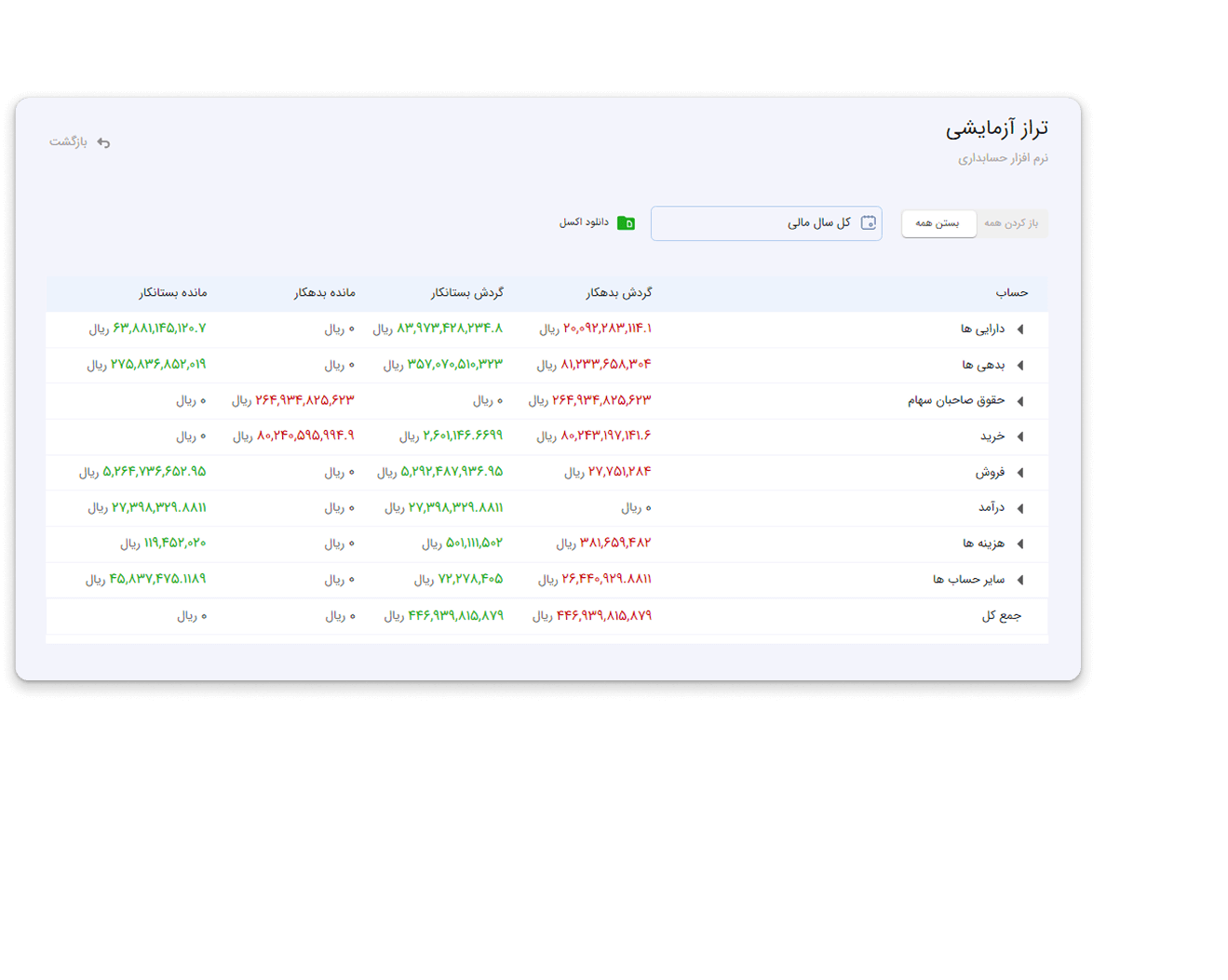
Task: Click the green Excel download icon
Action: point(626,223)
